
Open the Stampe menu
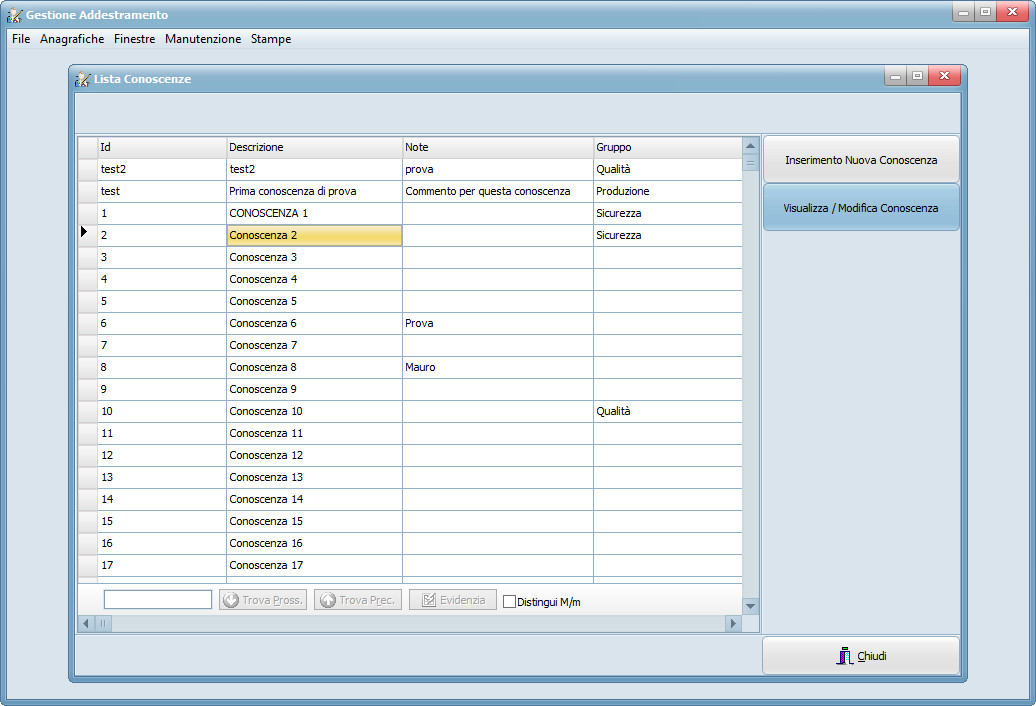[271, 39]
